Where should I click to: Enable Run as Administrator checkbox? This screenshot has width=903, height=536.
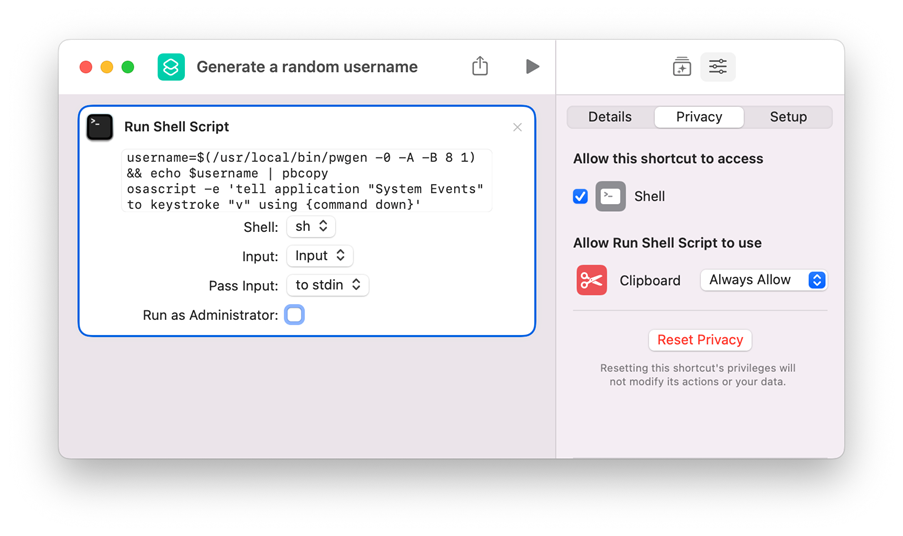294,315
